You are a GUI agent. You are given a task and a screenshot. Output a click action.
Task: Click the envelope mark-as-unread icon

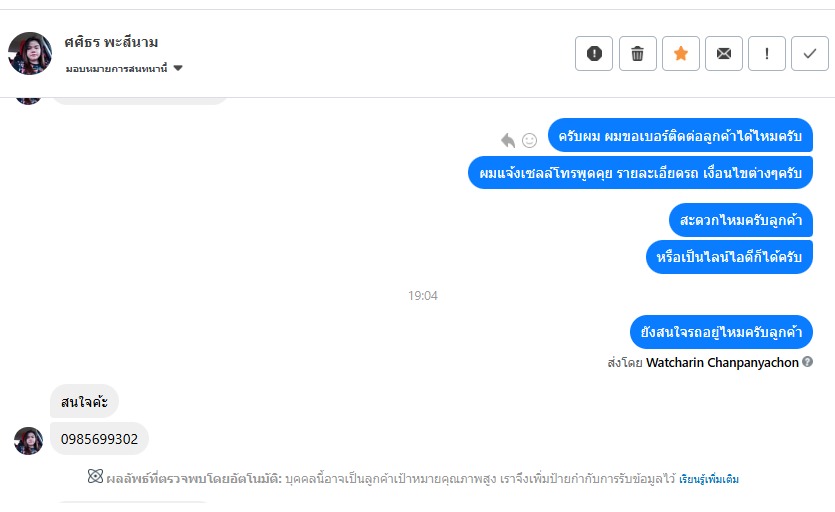pos(724,54)
